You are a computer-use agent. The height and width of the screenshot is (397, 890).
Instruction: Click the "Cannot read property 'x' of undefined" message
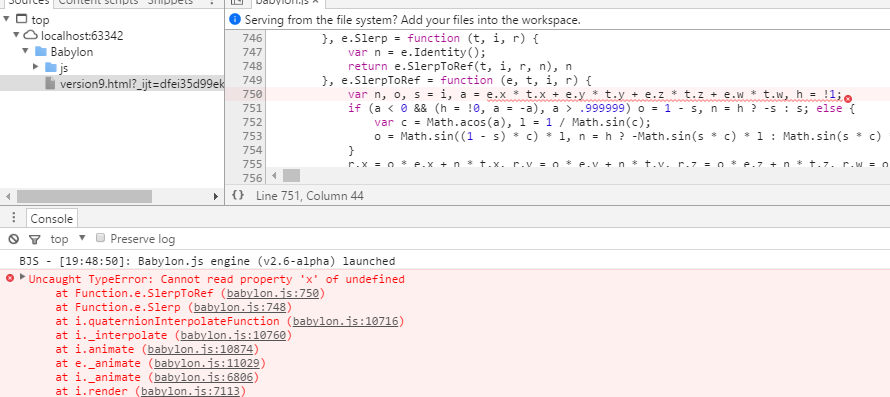283,279
